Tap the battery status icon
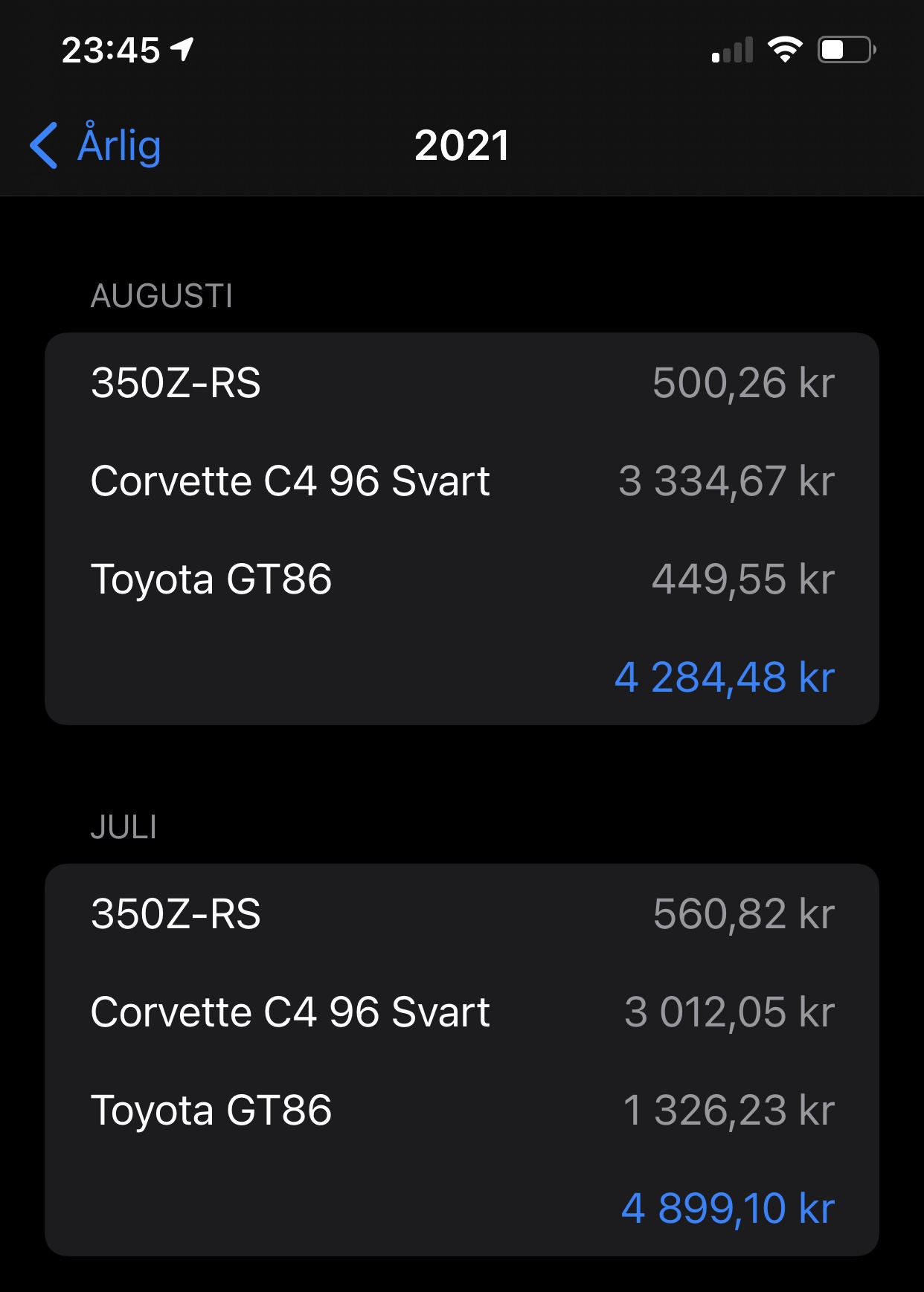Image resolution: width=924 pixels, height=1292 pixels. pos(847,50)
